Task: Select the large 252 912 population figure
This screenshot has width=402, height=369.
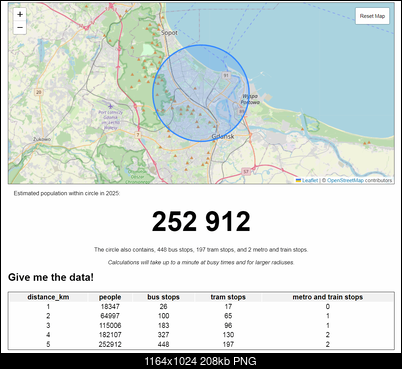Action: (x=201, y=221)
